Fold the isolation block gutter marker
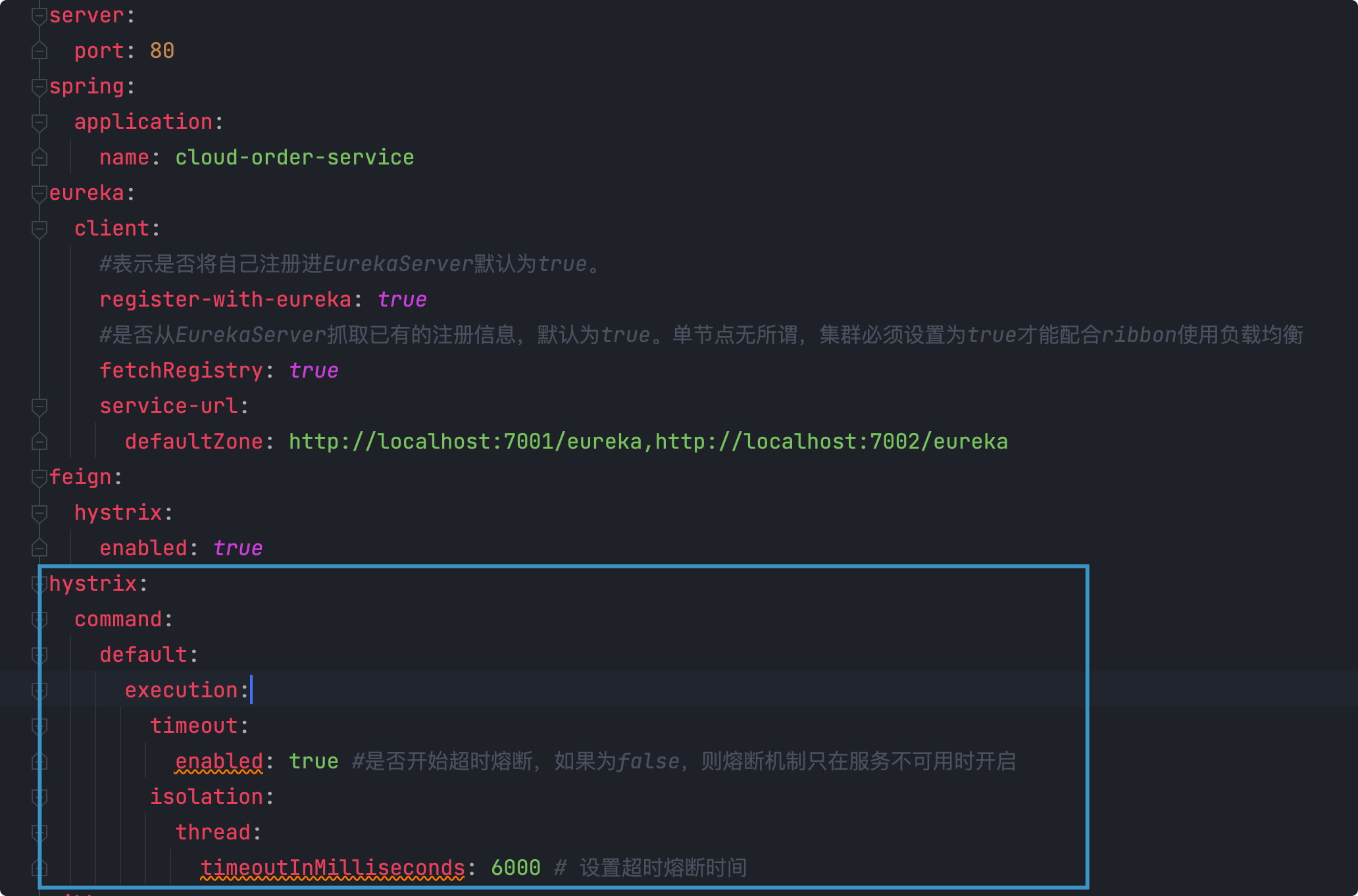 point(39,797)
